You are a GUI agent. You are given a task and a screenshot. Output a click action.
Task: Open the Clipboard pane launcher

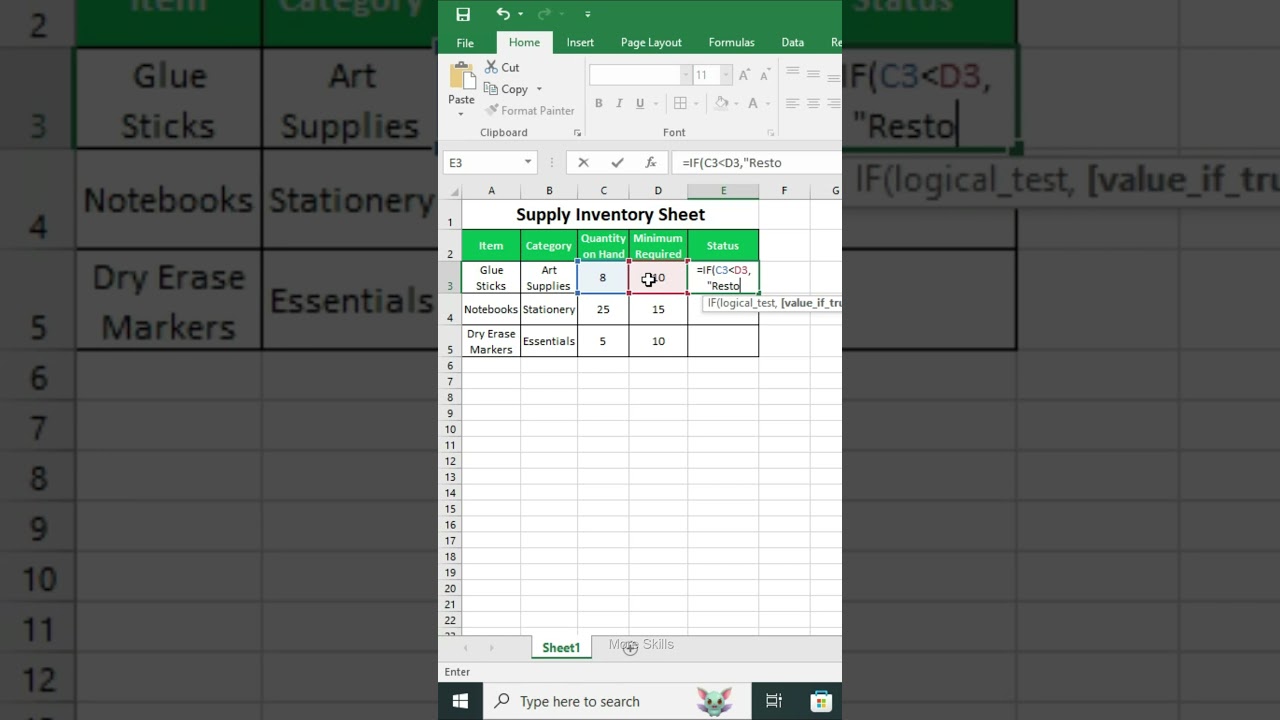(577, 133)
